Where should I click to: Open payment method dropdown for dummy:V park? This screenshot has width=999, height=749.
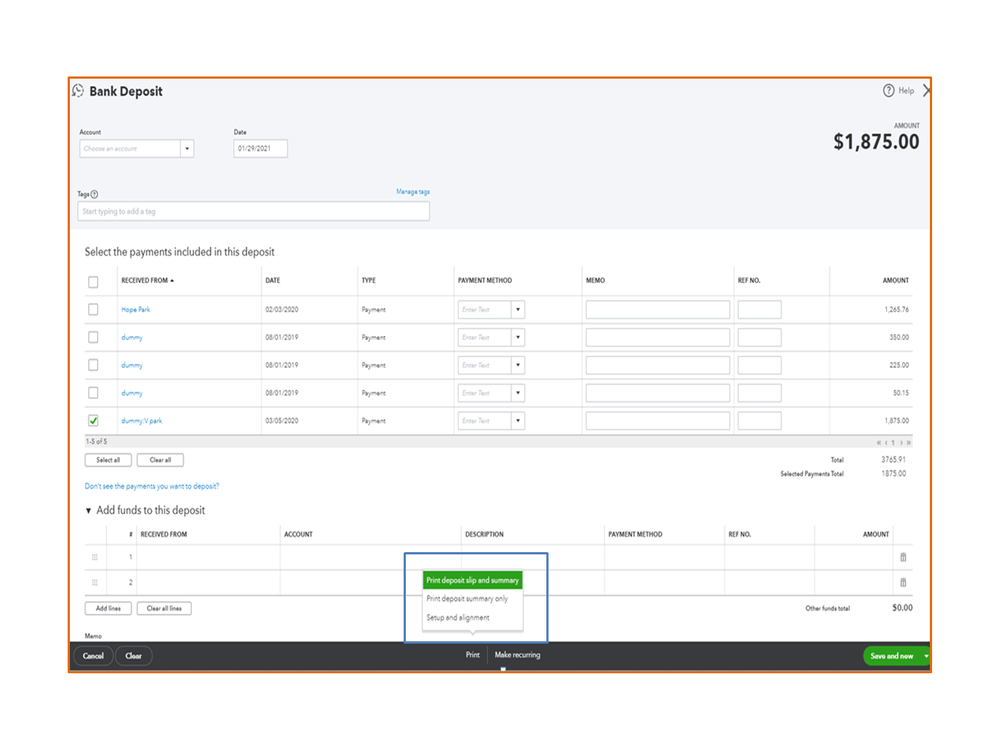518,421
